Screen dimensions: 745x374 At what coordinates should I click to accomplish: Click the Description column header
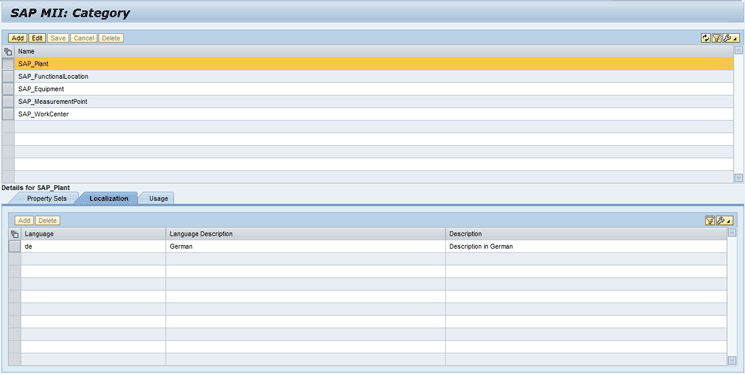point(586,234)
